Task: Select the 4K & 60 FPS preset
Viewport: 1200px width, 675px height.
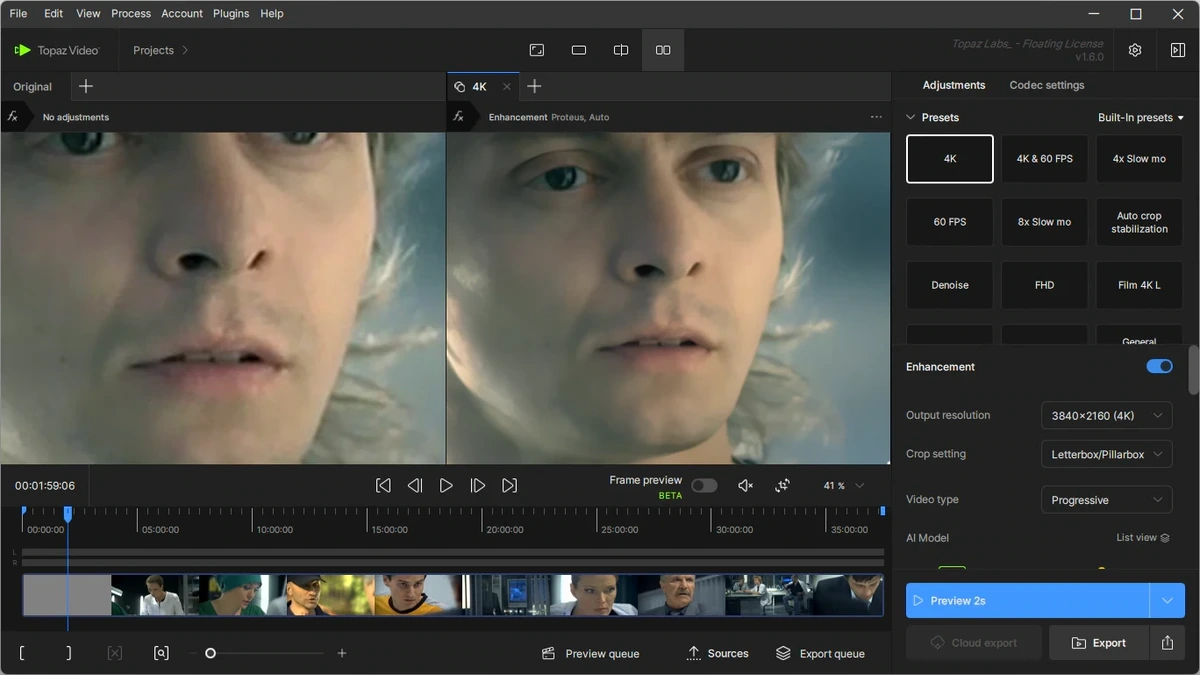Action: tap(1045, 159)
